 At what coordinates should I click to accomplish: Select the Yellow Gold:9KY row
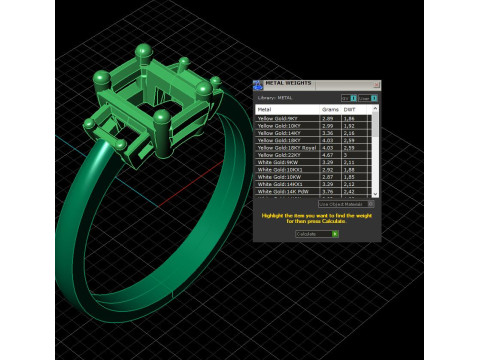coord(313,118)
